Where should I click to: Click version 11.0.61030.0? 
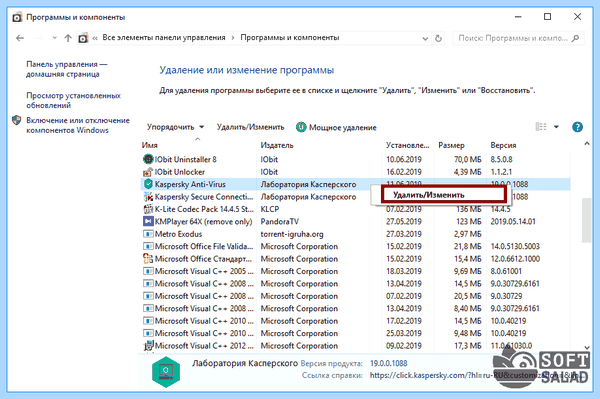coord(511,346)
